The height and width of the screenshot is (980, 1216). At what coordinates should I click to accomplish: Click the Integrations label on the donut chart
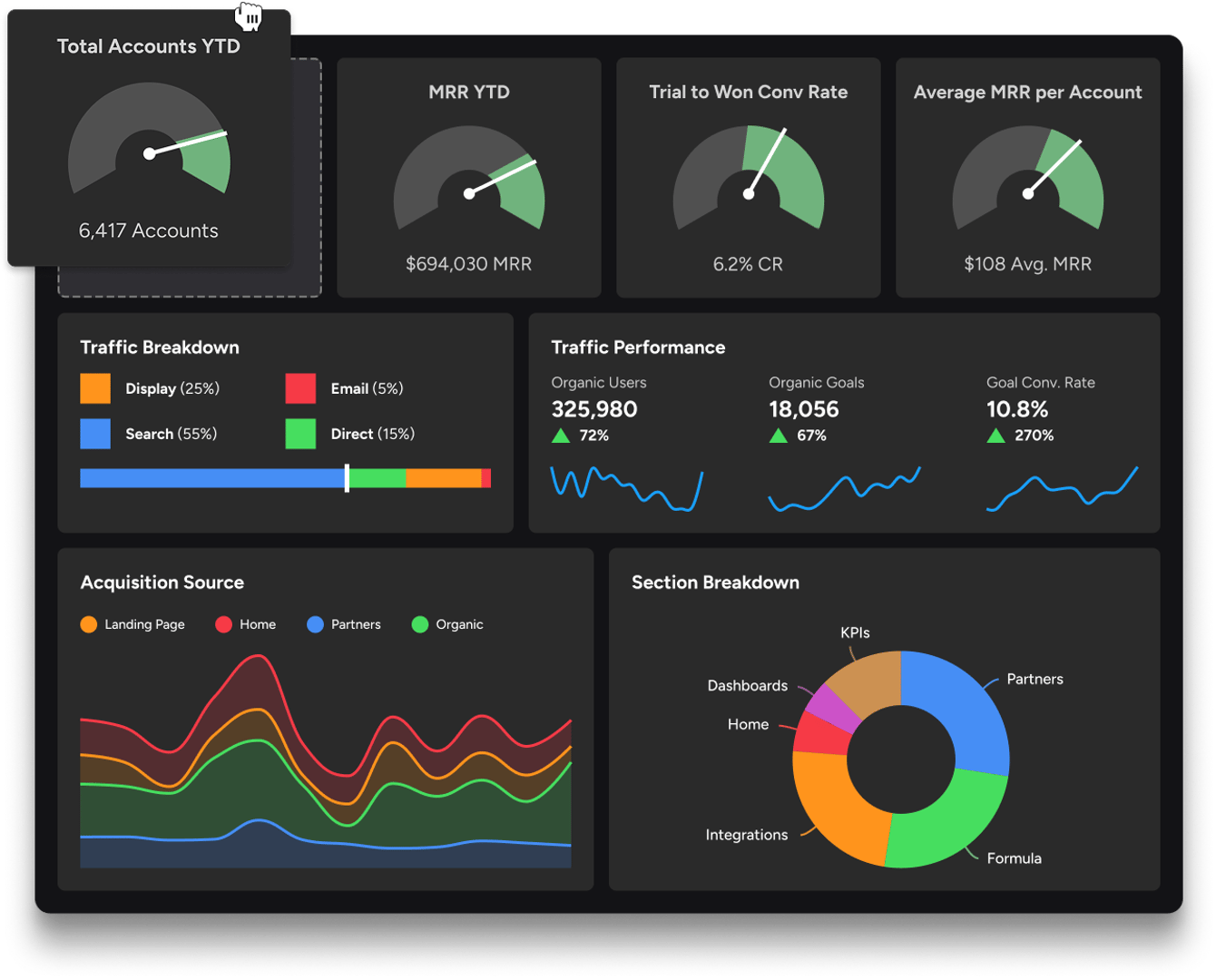point(748,836)
